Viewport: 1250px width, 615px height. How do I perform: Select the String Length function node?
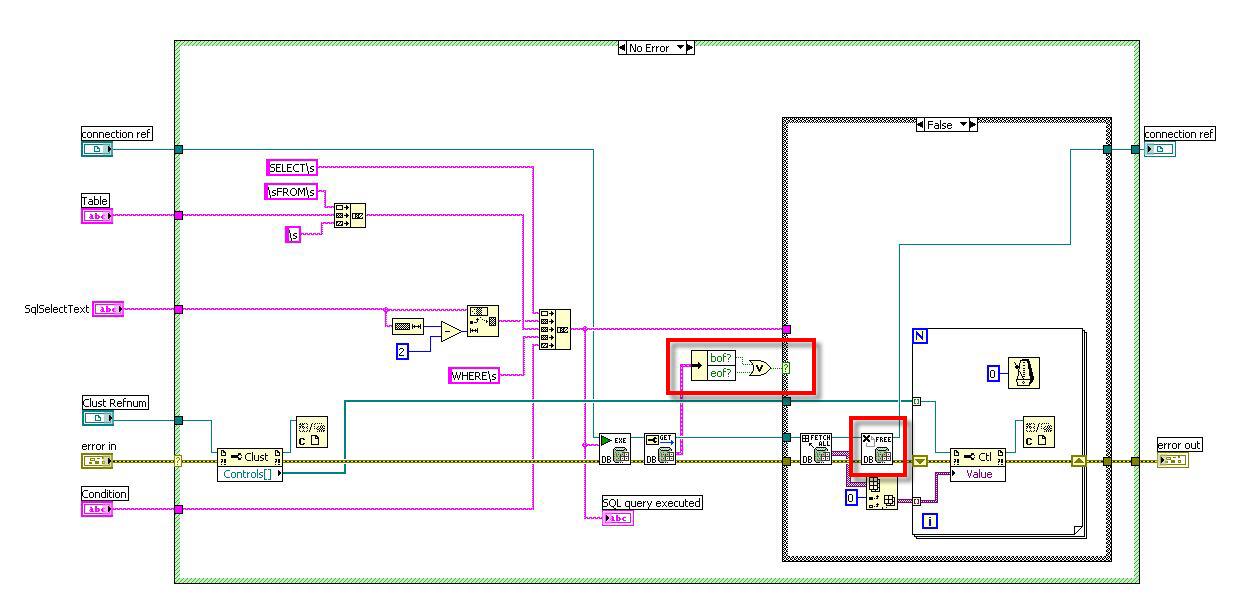click(408, 327)
